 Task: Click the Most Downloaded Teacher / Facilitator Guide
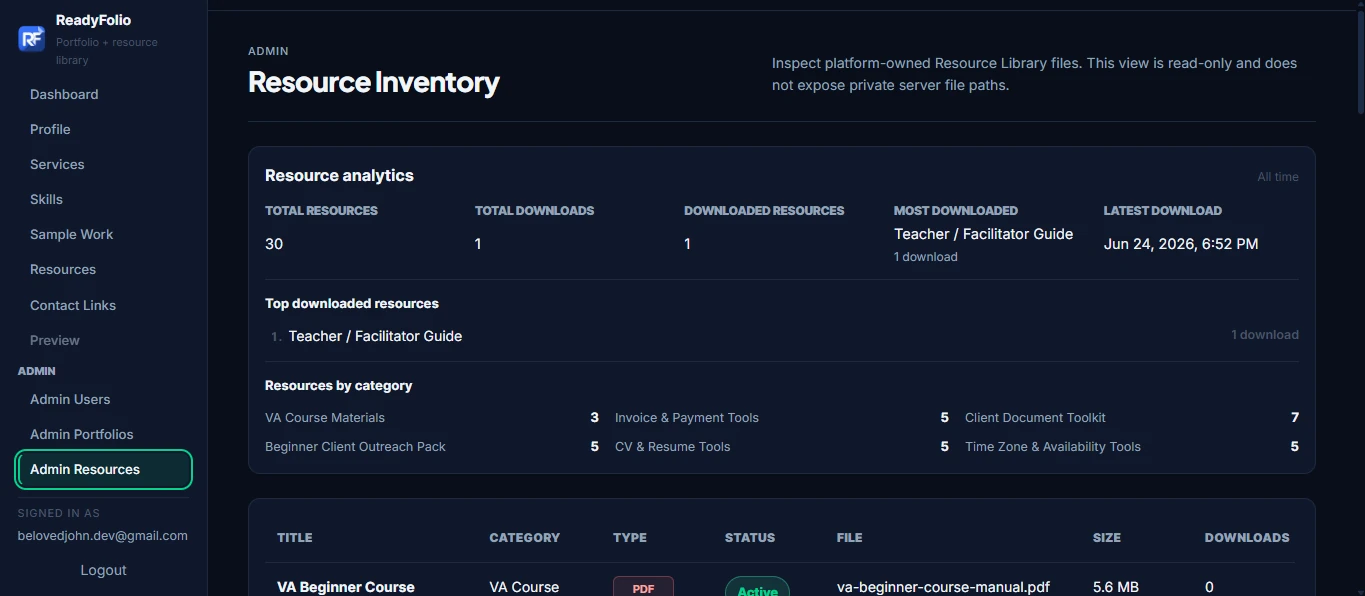point(983,234)
